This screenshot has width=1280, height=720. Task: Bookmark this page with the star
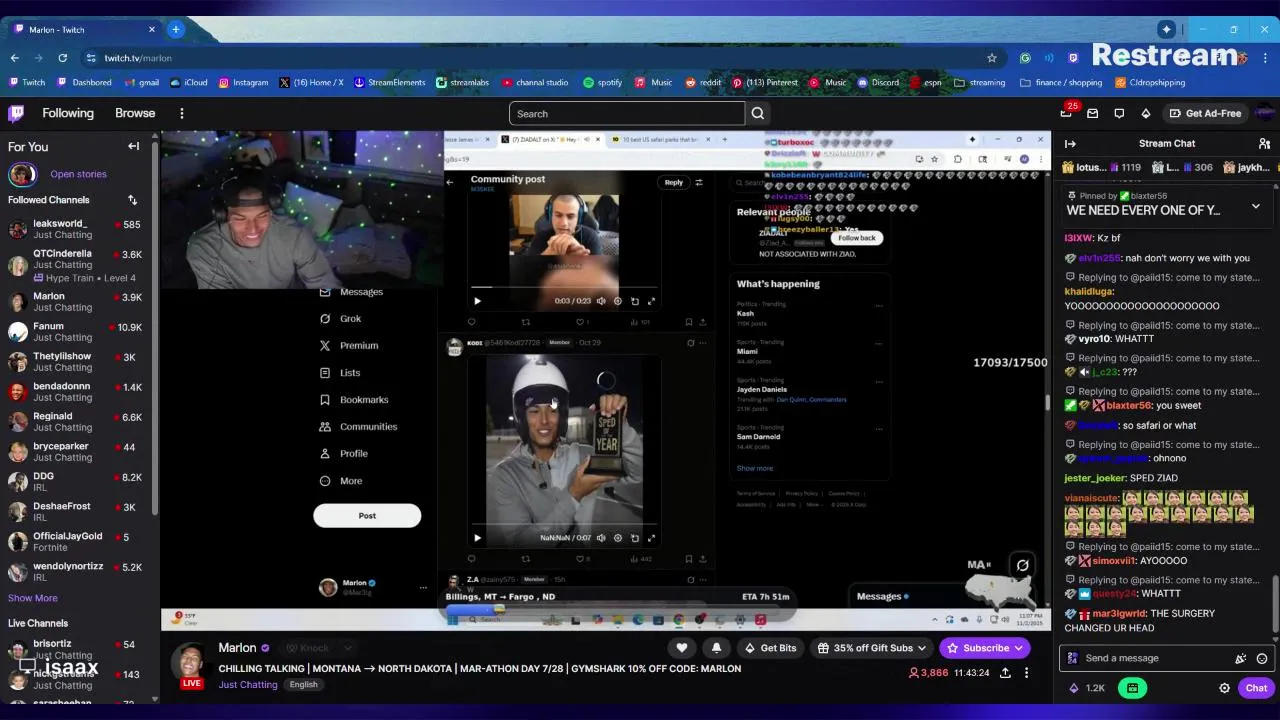pyautogui.click(x=992, y=58)
